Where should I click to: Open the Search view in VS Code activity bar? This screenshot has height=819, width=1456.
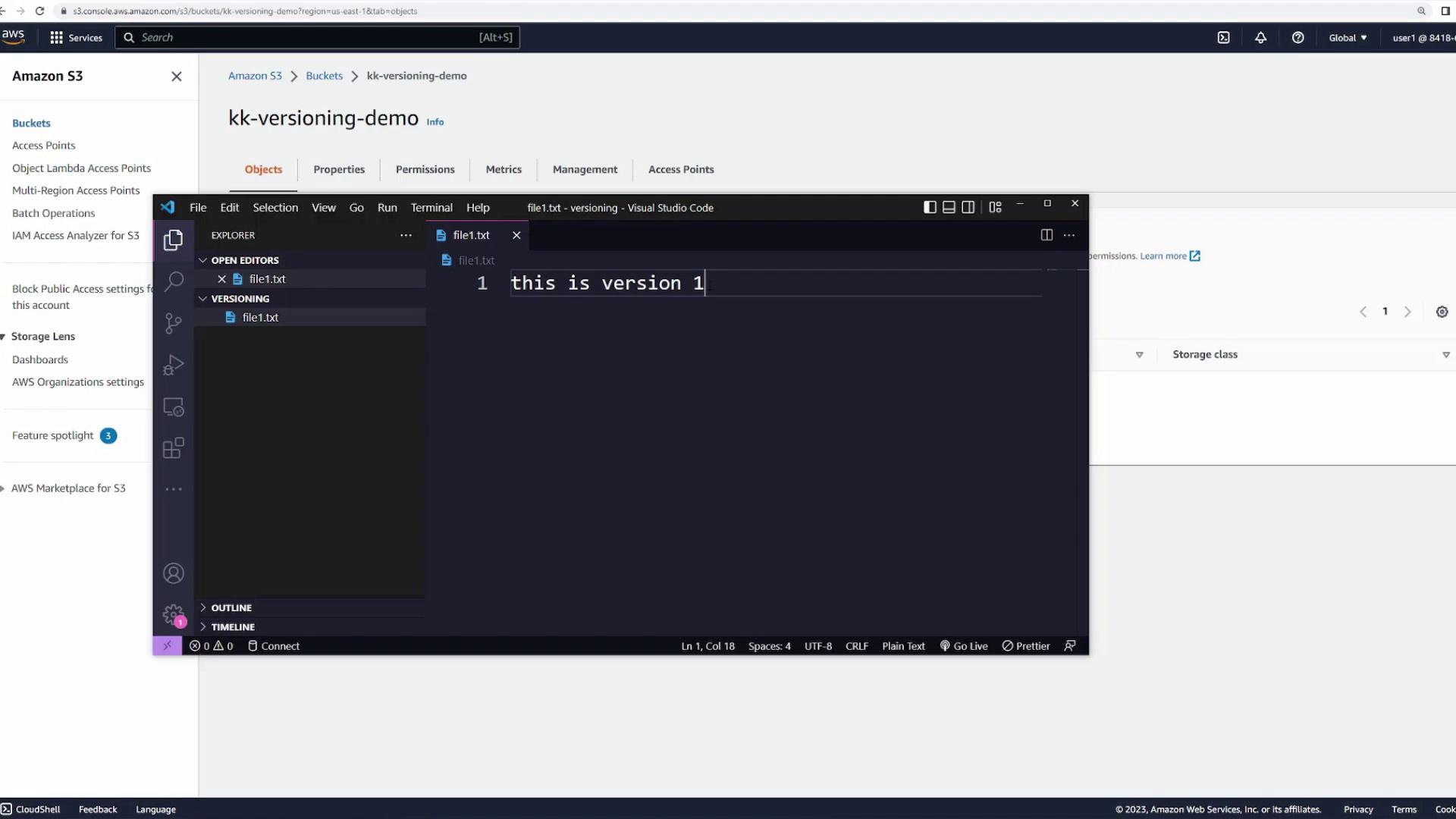point(174,281)
